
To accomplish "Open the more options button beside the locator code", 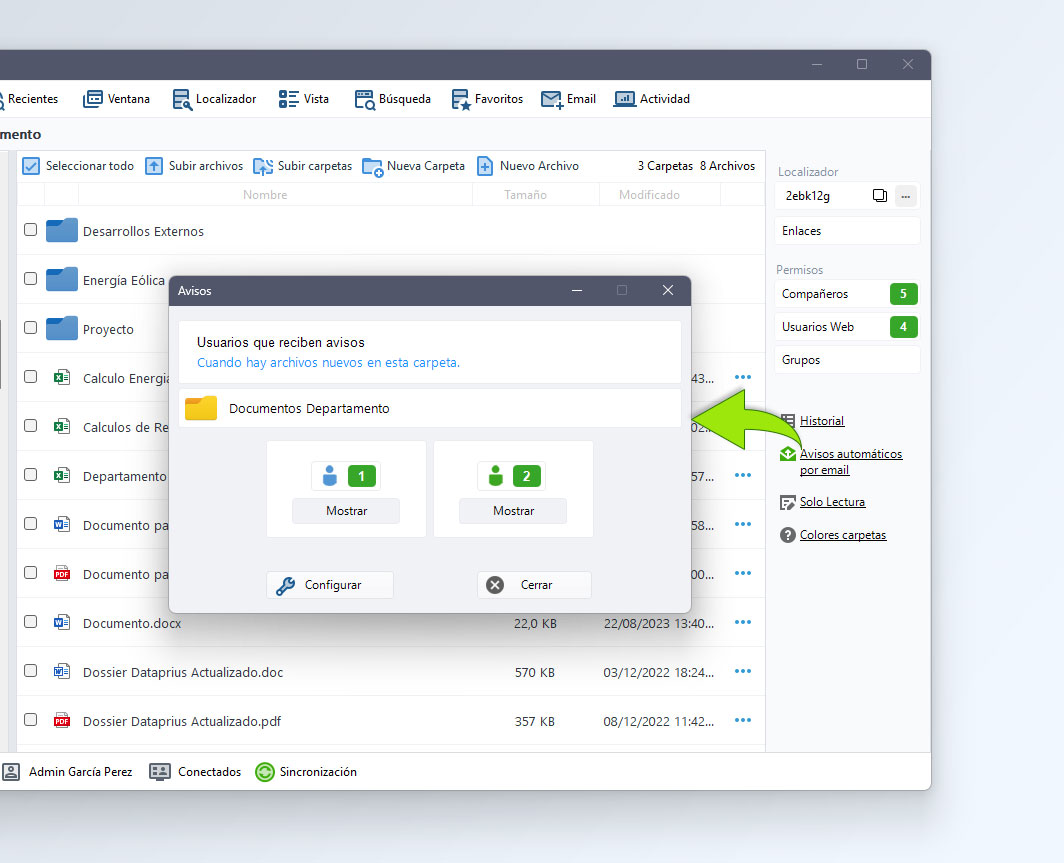I will tap(906, 196).
